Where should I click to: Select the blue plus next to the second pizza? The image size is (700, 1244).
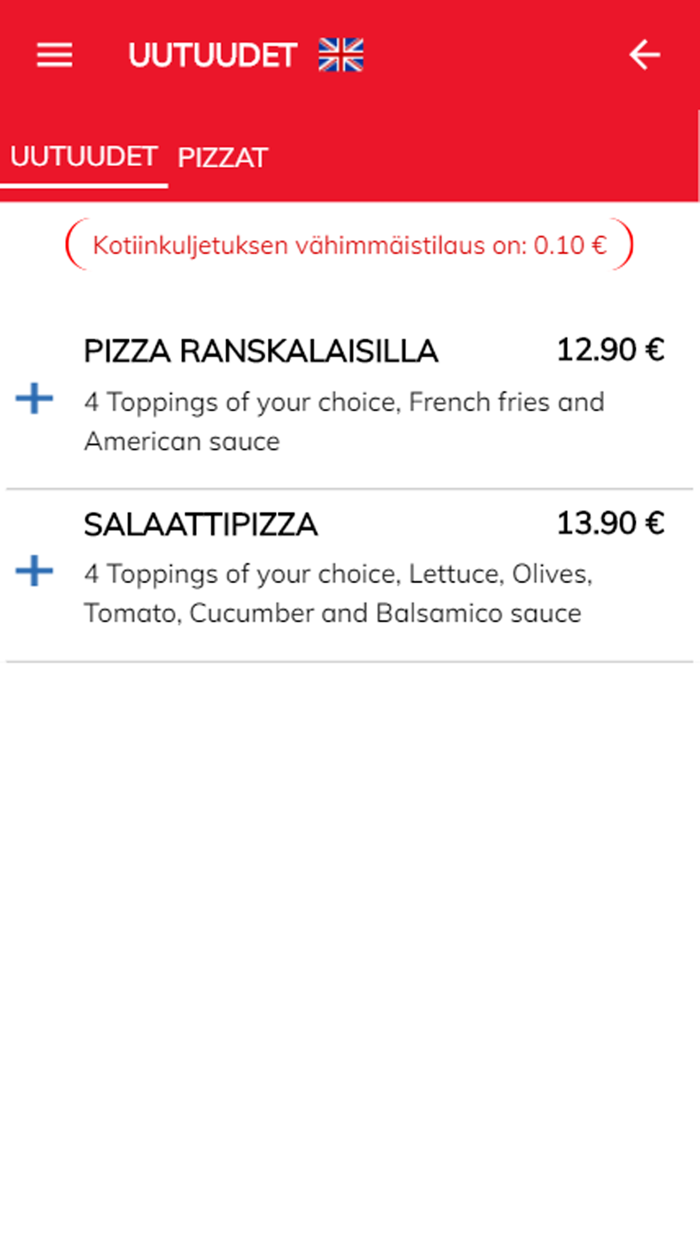click(33, 571)
